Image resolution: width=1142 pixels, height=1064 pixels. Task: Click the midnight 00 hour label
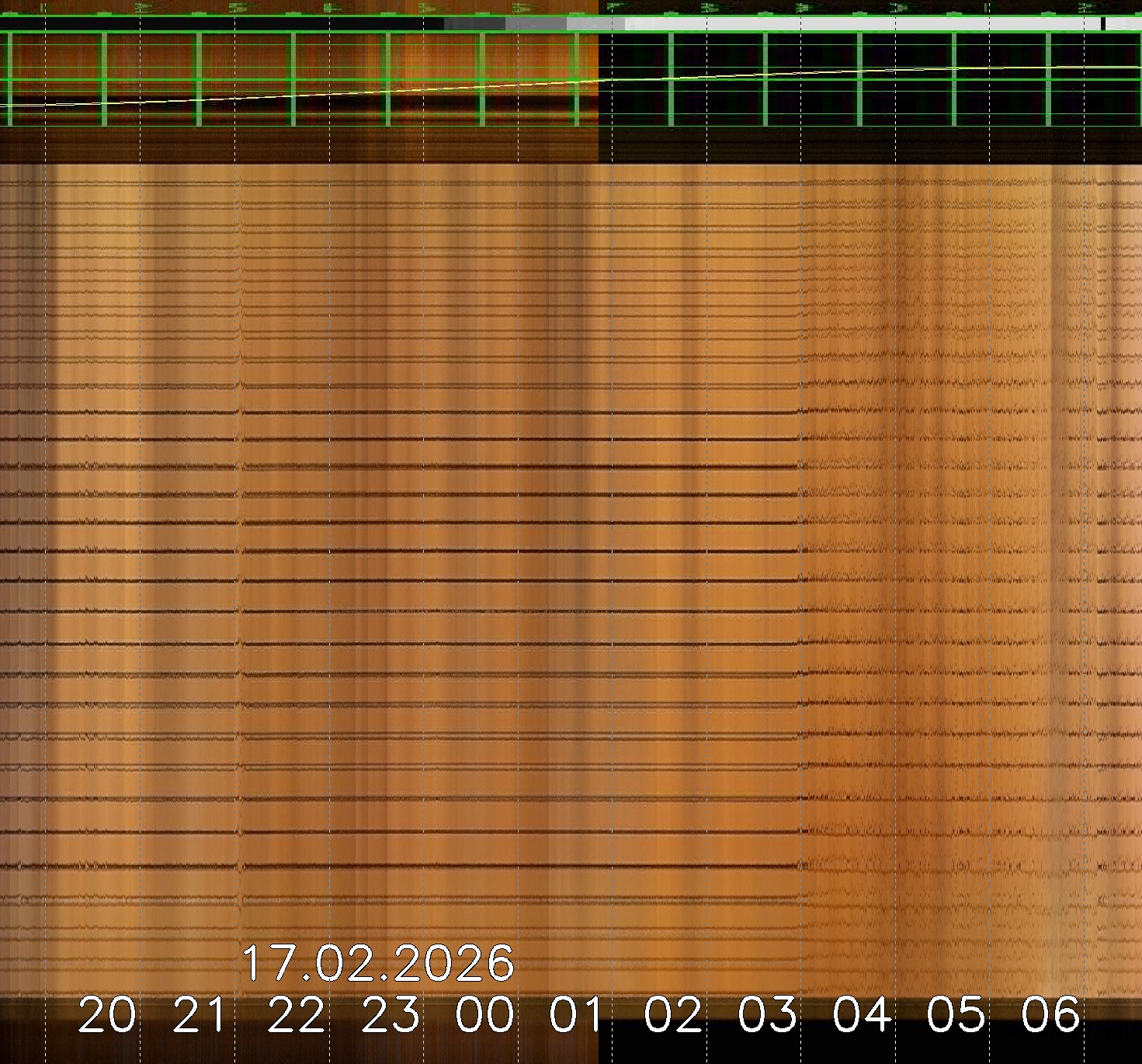pyautogui.click(x=485, y=1015)
